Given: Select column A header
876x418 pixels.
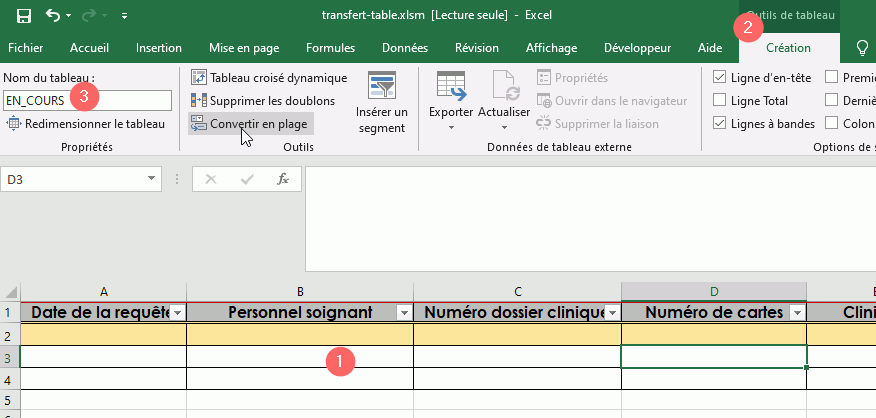Looking at the screenshot, I should pos(103,291).
